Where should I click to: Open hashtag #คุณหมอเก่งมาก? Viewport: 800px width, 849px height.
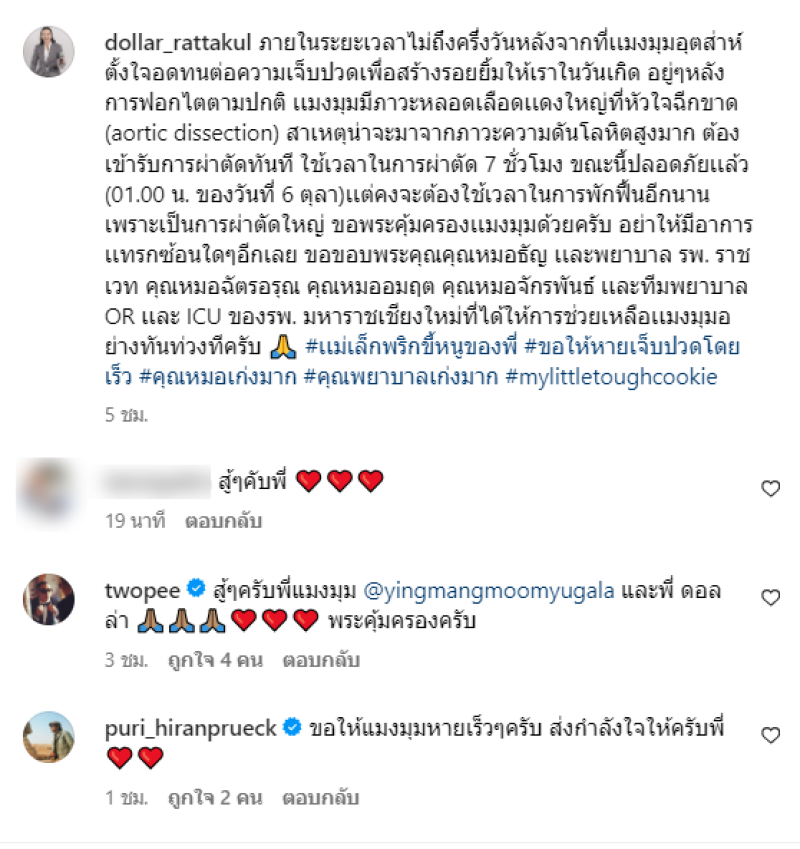218,377
